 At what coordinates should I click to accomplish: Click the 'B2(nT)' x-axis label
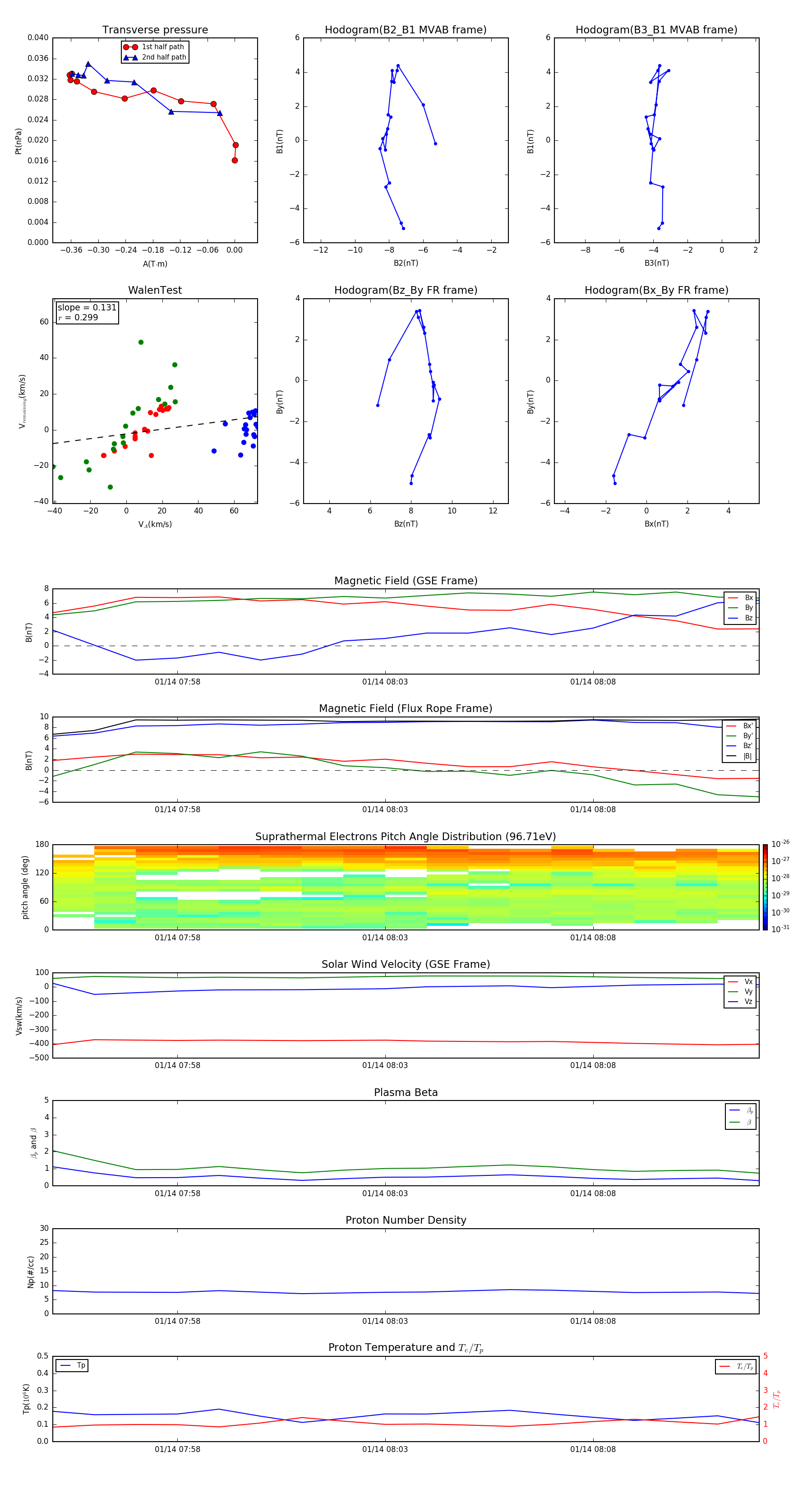click(406, 263)
